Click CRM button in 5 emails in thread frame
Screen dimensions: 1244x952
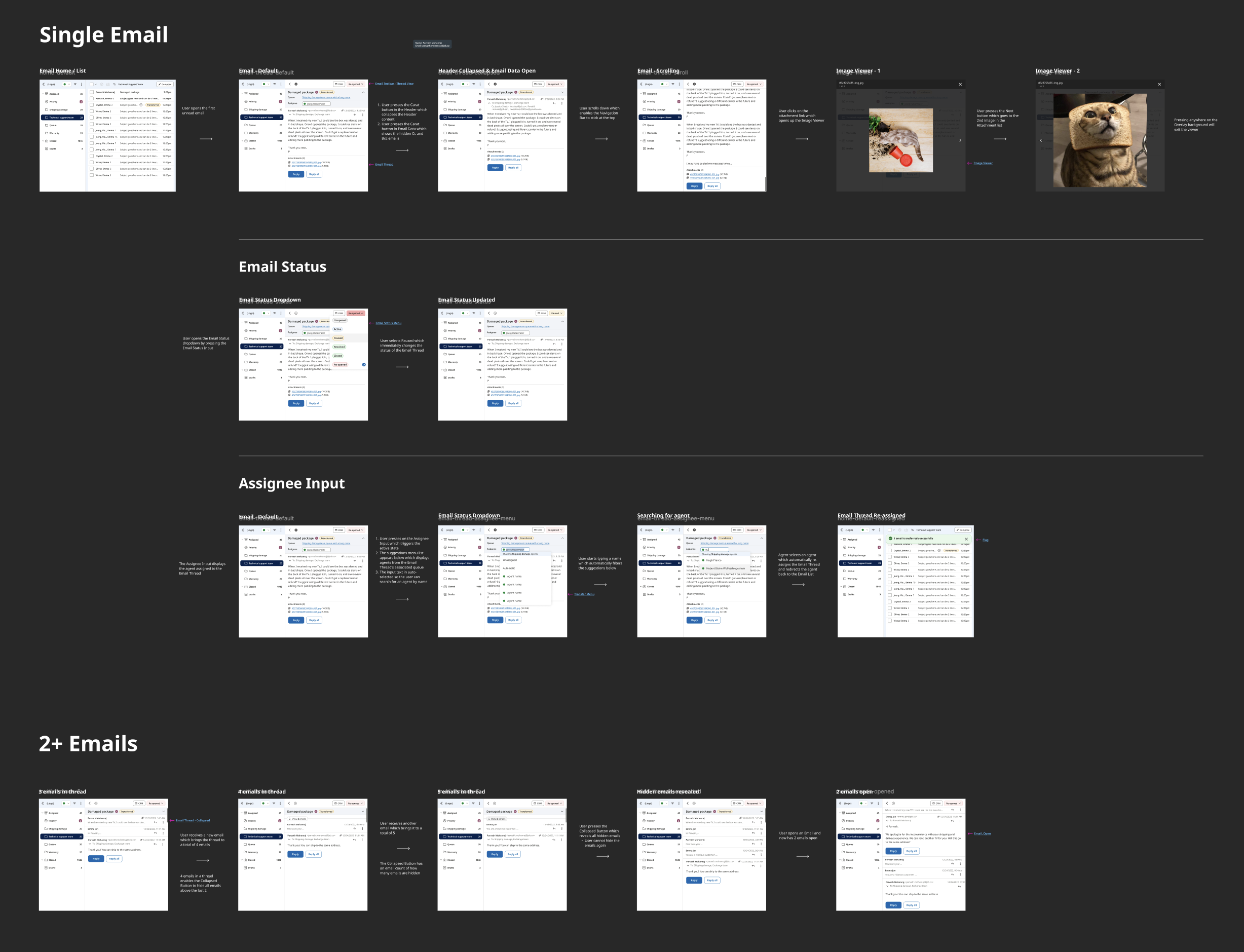[538, 804]
